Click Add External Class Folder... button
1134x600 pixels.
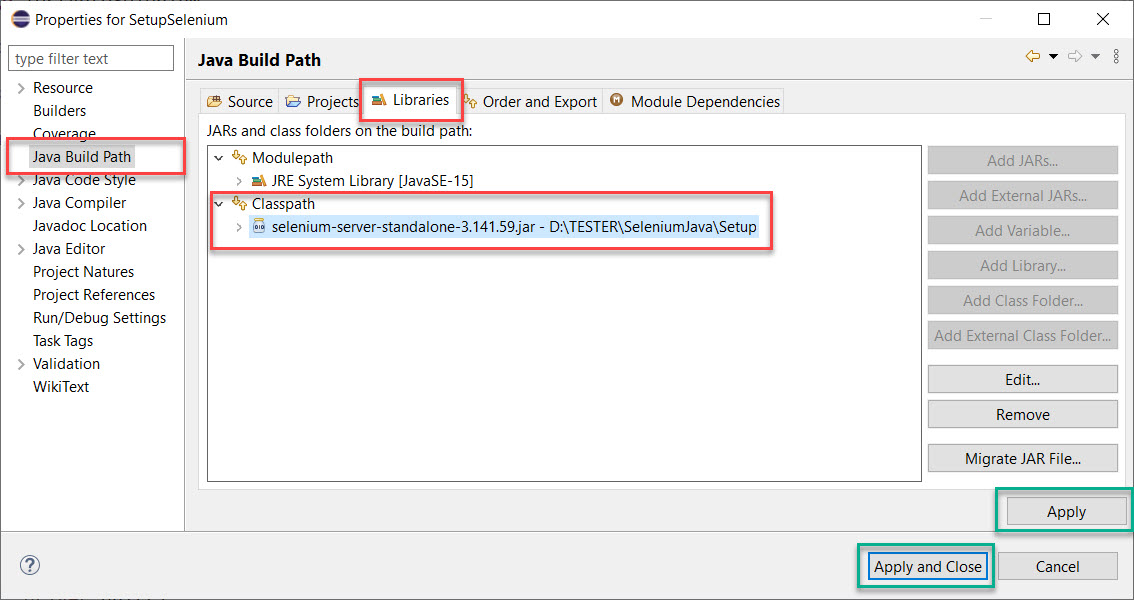1023,335
